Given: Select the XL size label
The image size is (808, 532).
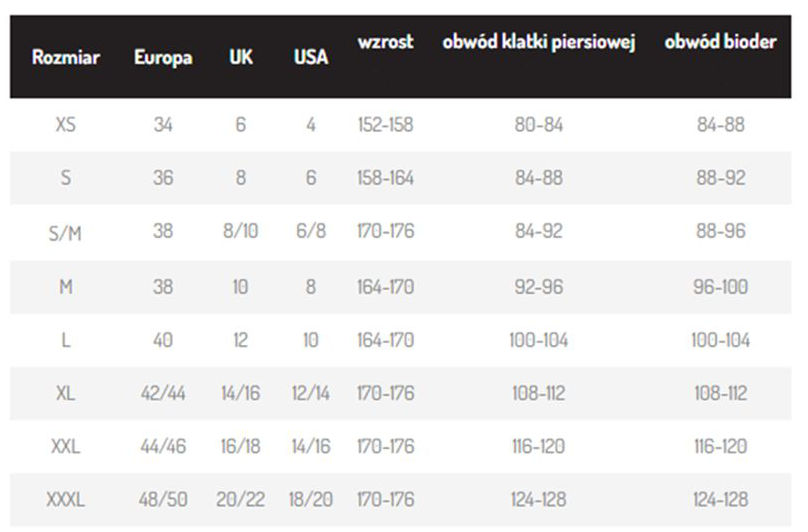Looking at the screenshot, I should pyautogui.click(x=65, y=393).
